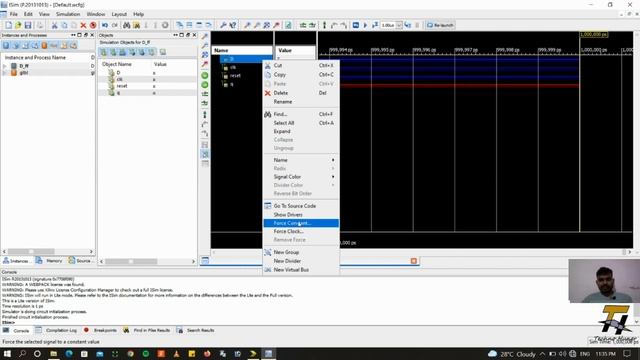Click first filter icon in Instances panel
The image size is (640, 360).
(6, 45)
